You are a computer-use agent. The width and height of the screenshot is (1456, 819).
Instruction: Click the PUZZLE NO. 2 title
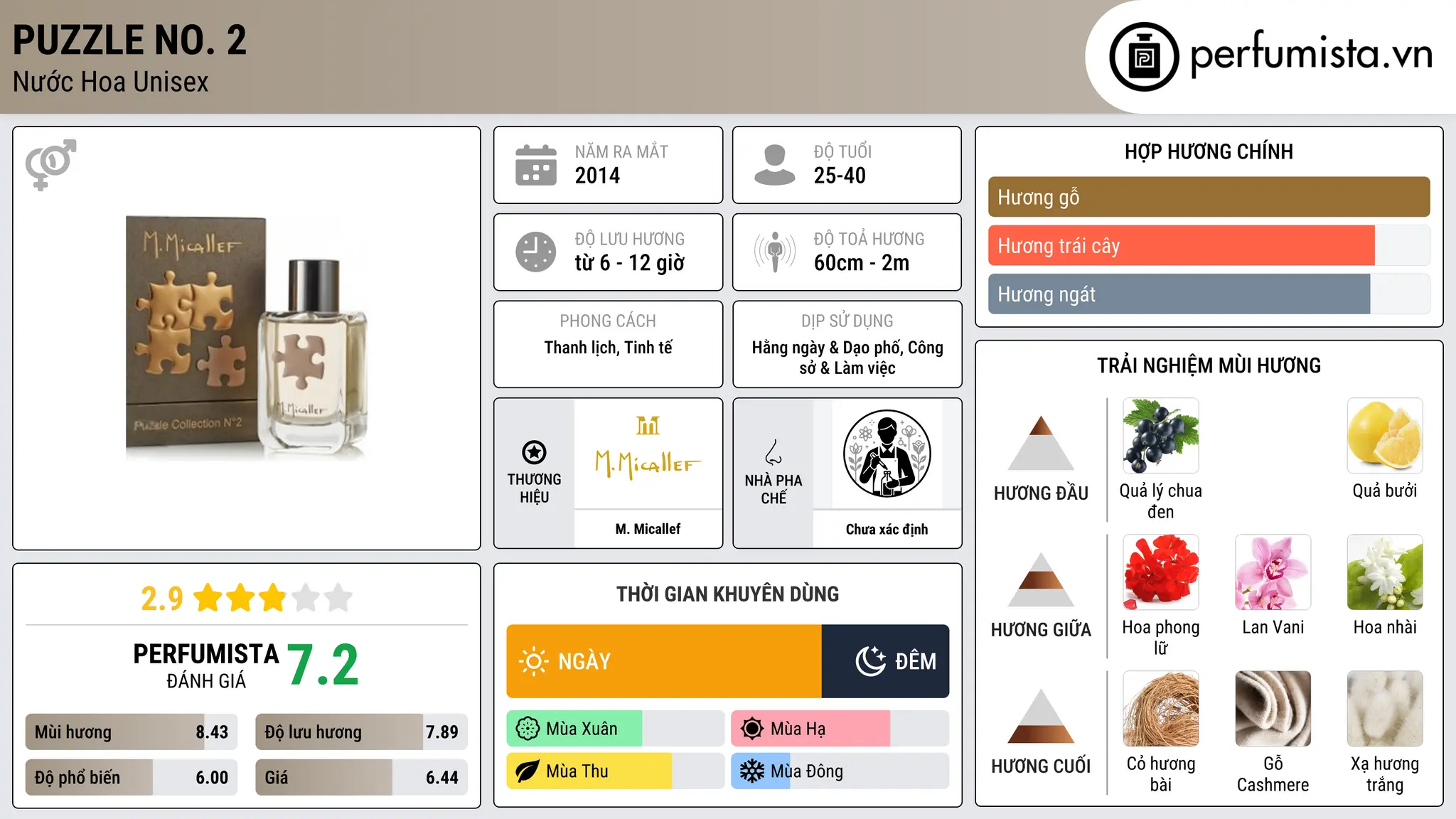pos(129,41)
